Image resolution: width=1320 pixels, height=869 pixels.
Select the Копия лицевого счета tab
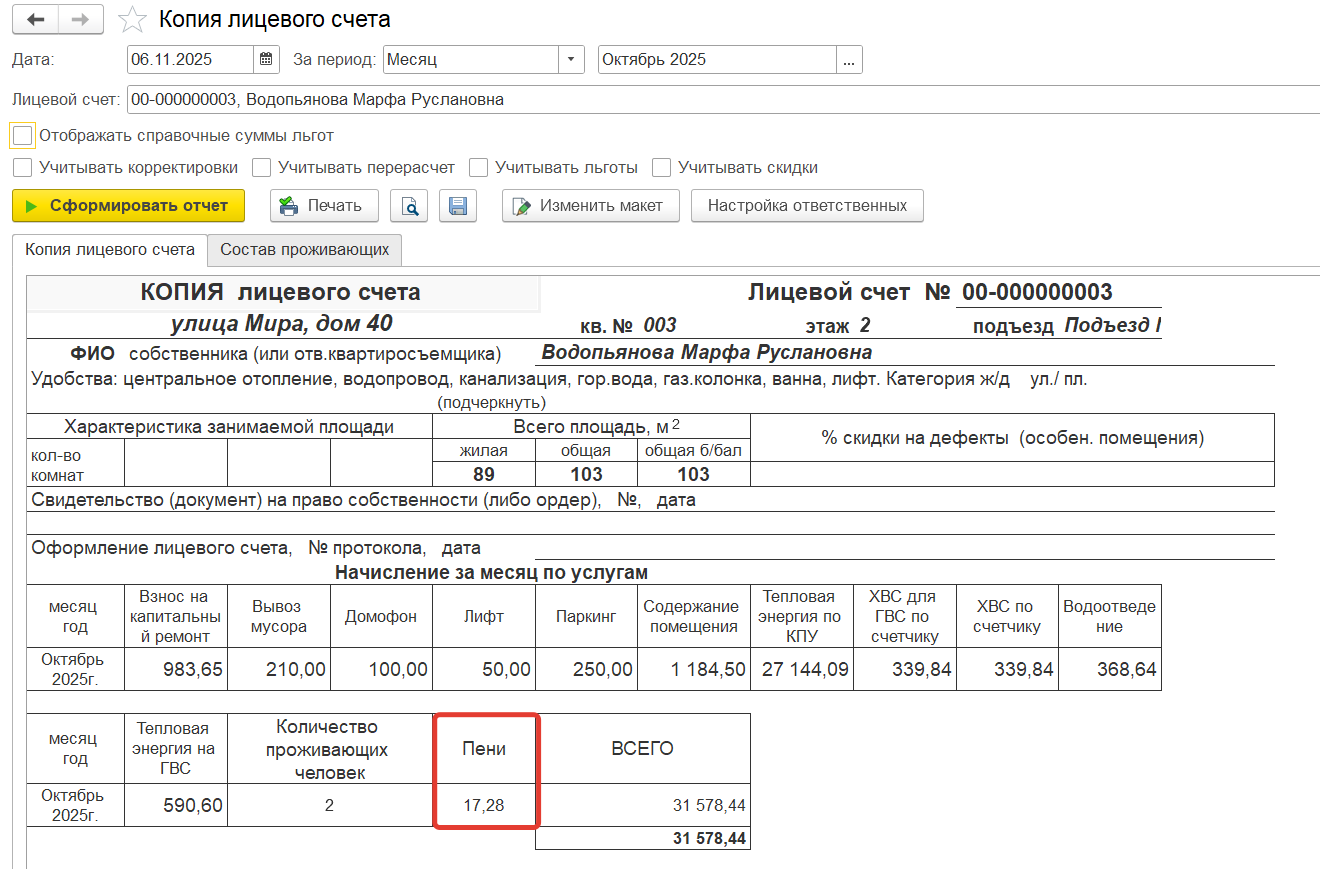(110, 250)
